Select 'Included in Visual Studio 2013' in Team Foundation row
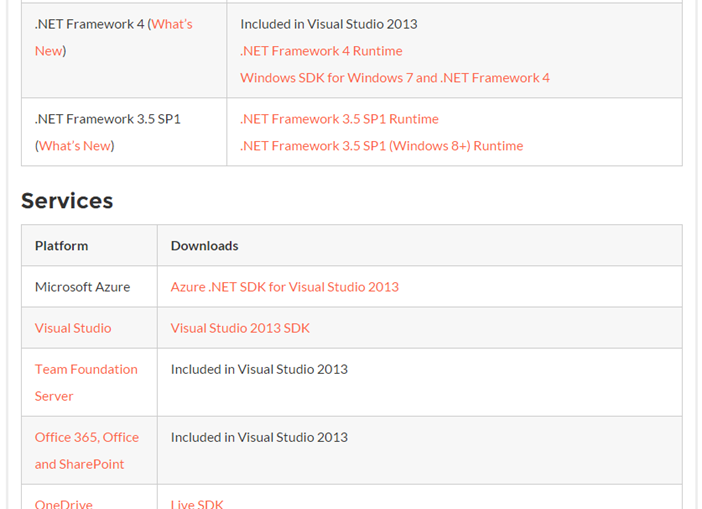 259,369
